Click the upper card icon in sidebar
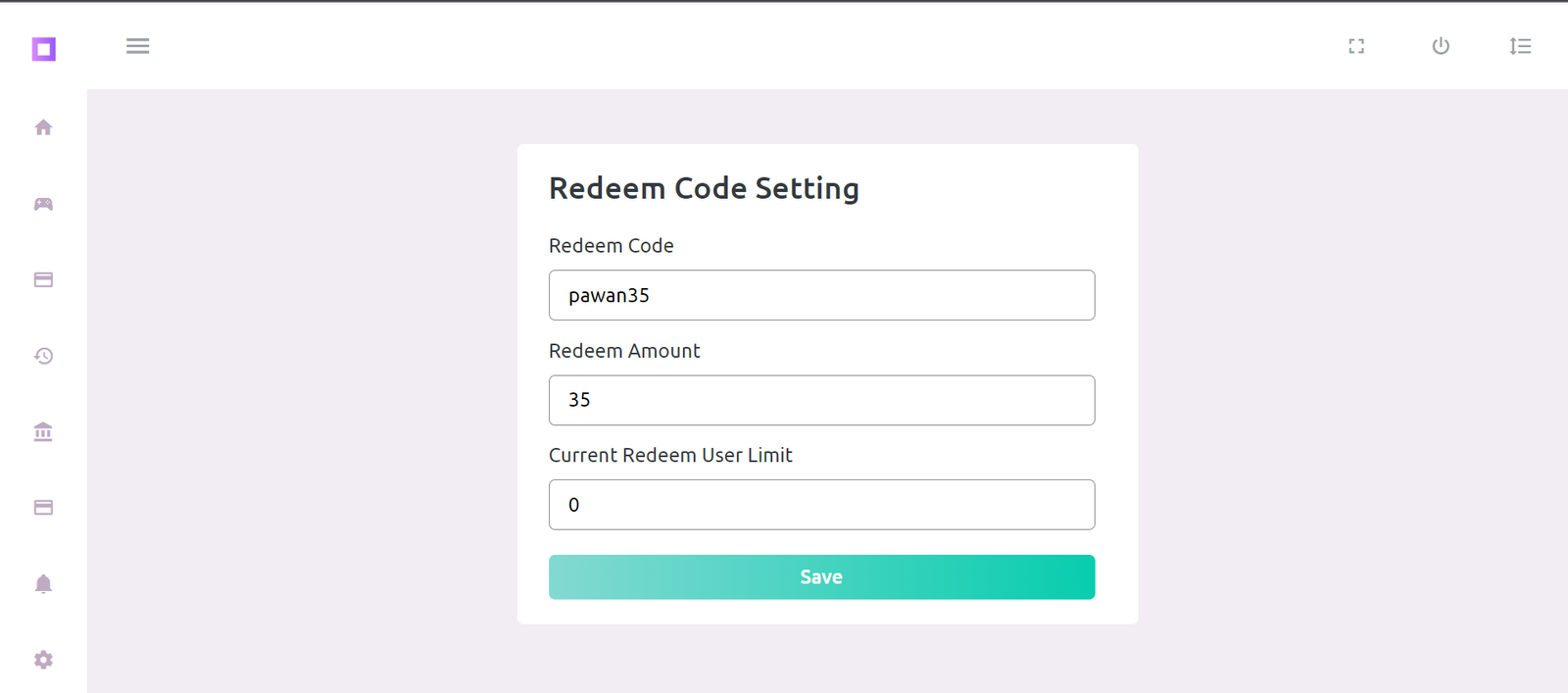This screenshot has height=693, width=1568. [x=43, y=280]
